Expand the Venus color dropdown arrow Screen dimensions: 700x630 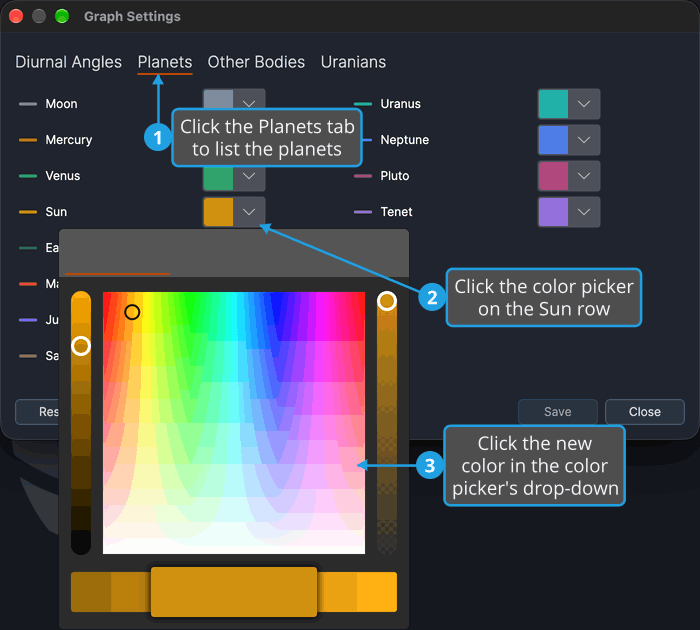tap(249, 176)
